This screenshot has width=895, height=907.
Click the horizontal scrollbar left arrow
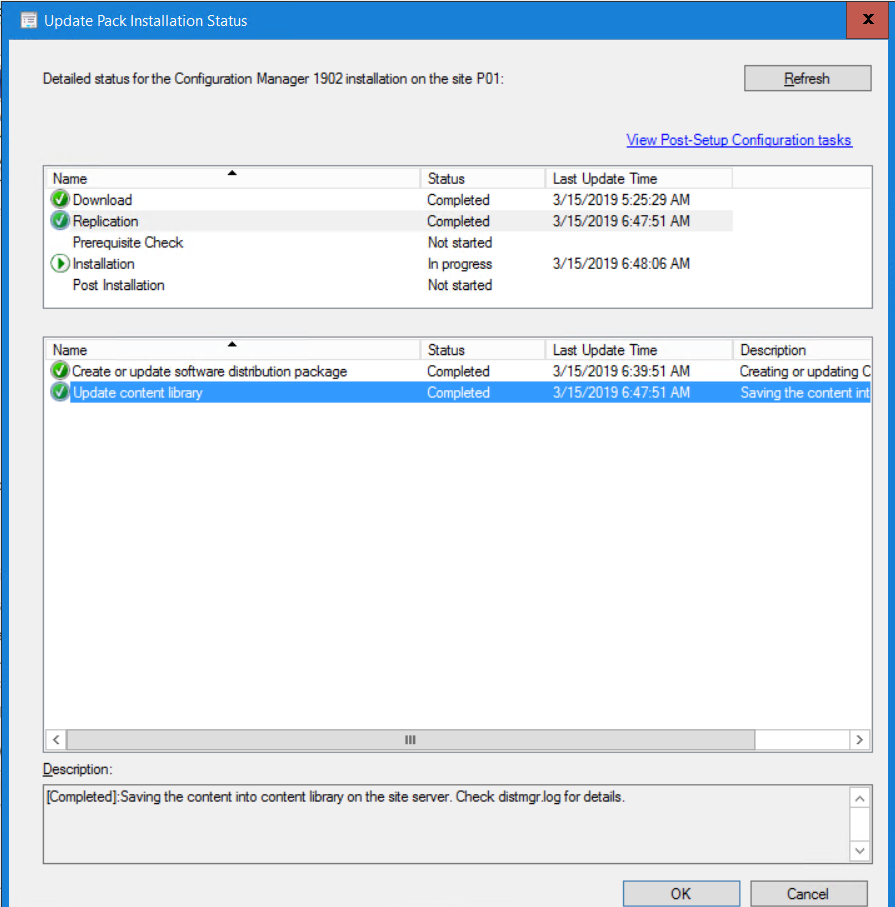click(x=56, y=739)
